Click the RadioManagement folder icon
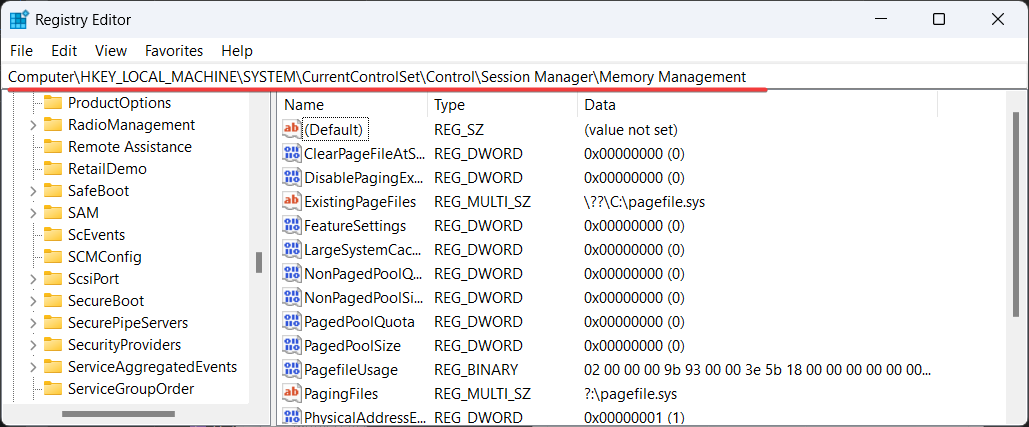The width and height of the screenshot is (1029, 427). (x=52, y=125)
